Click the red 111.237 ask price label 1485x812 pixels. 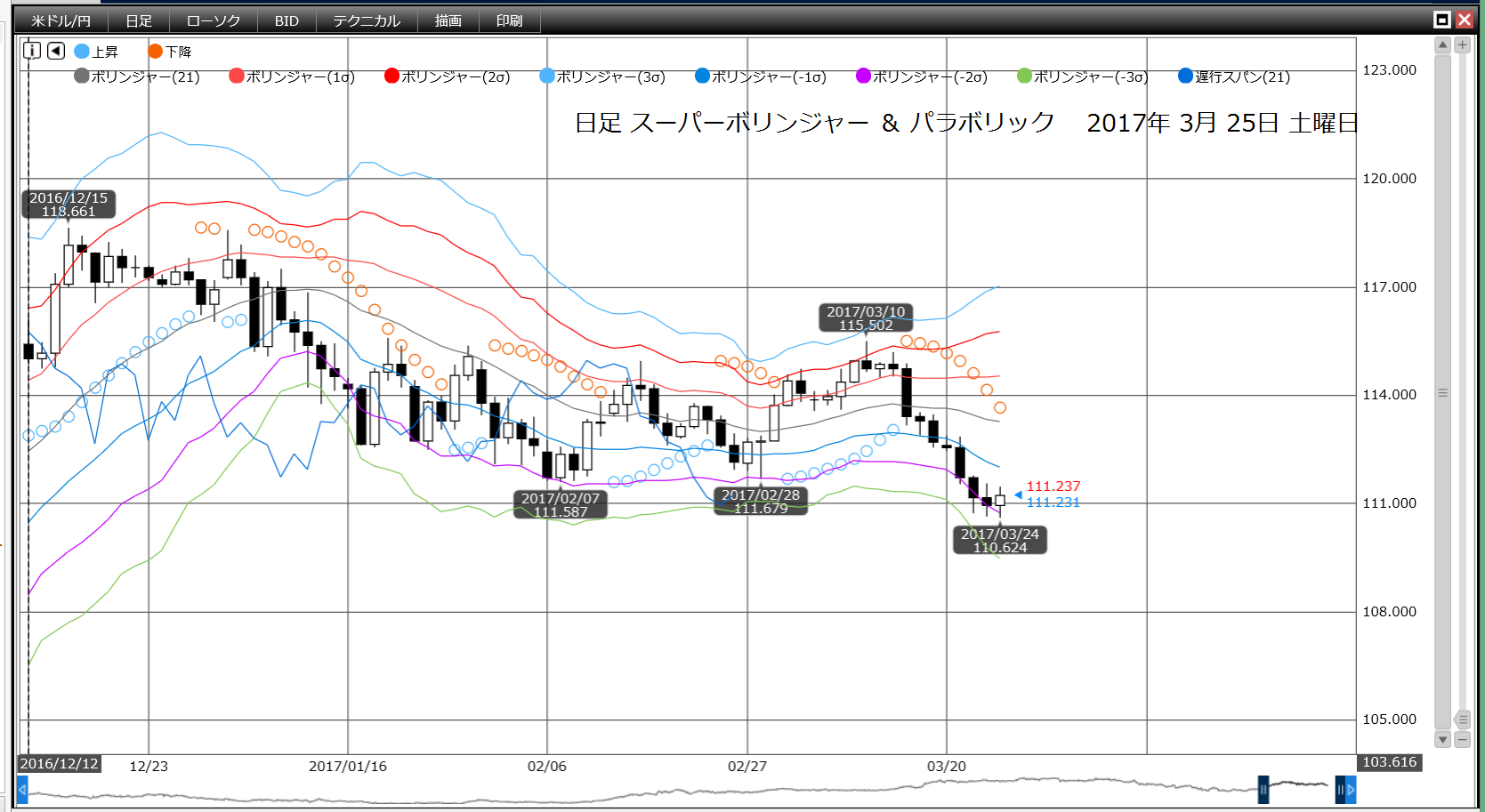tap(1053, 486)
